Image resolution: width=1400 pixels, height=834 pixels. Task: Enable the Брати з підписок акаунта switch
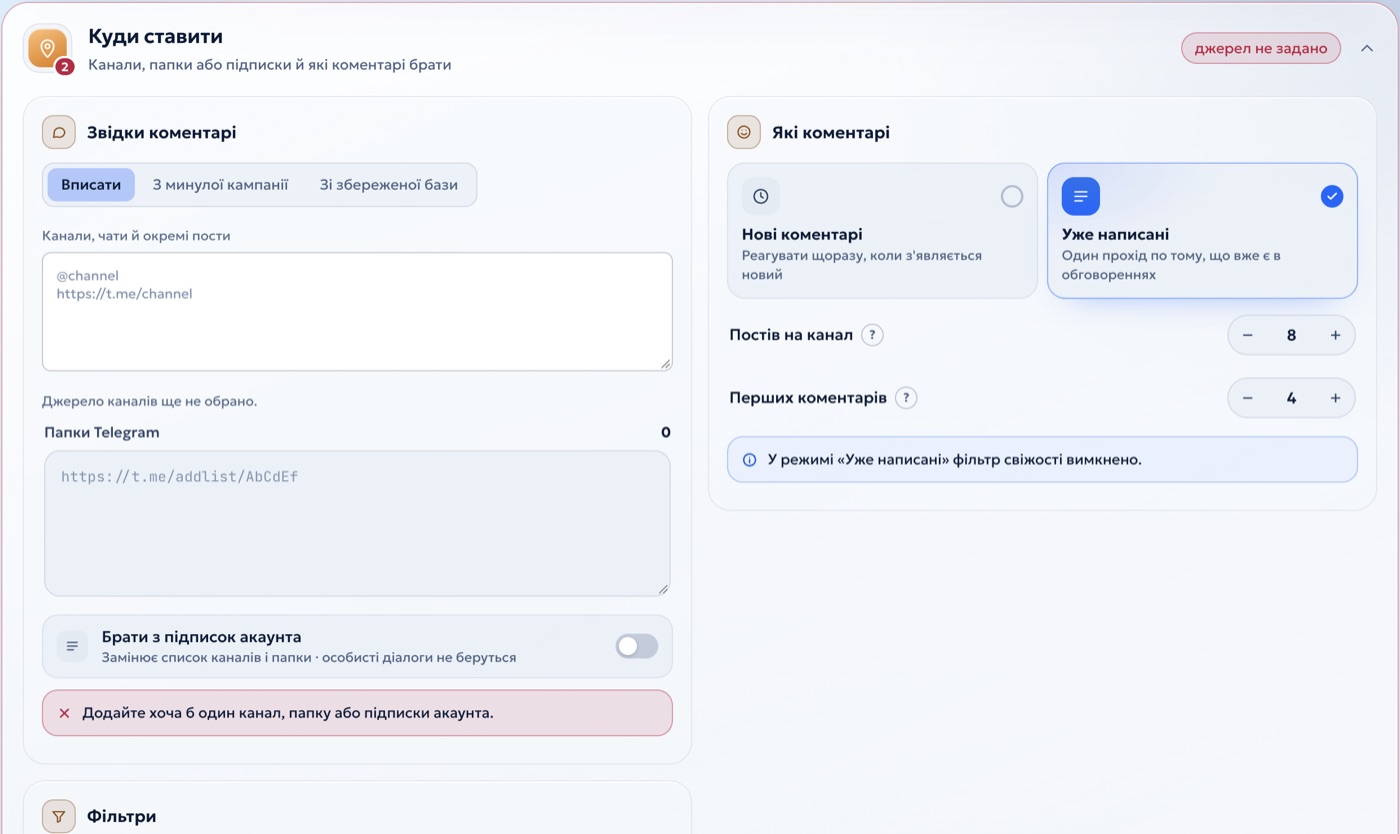(x=637, y=646)
